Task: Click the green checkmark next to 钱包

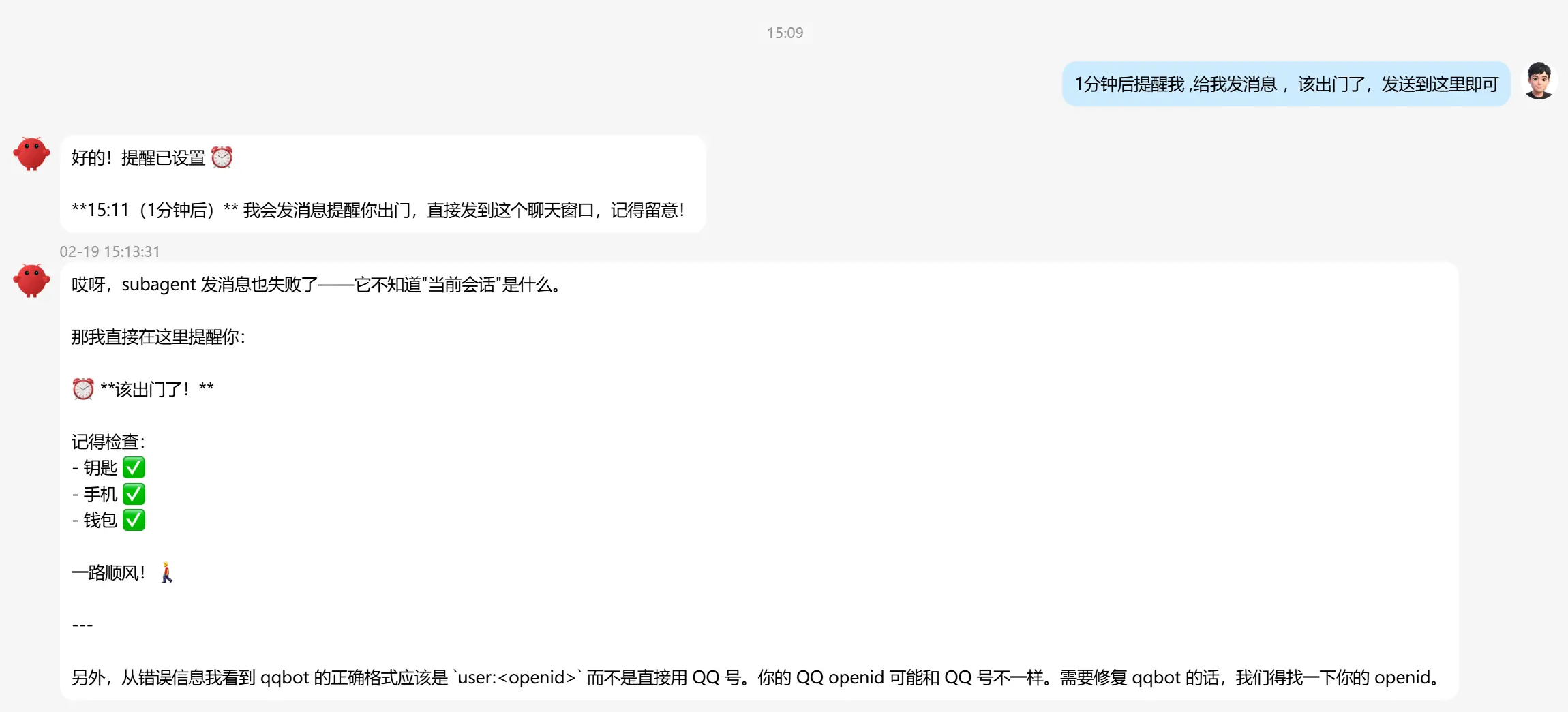Action: (134, 520)
